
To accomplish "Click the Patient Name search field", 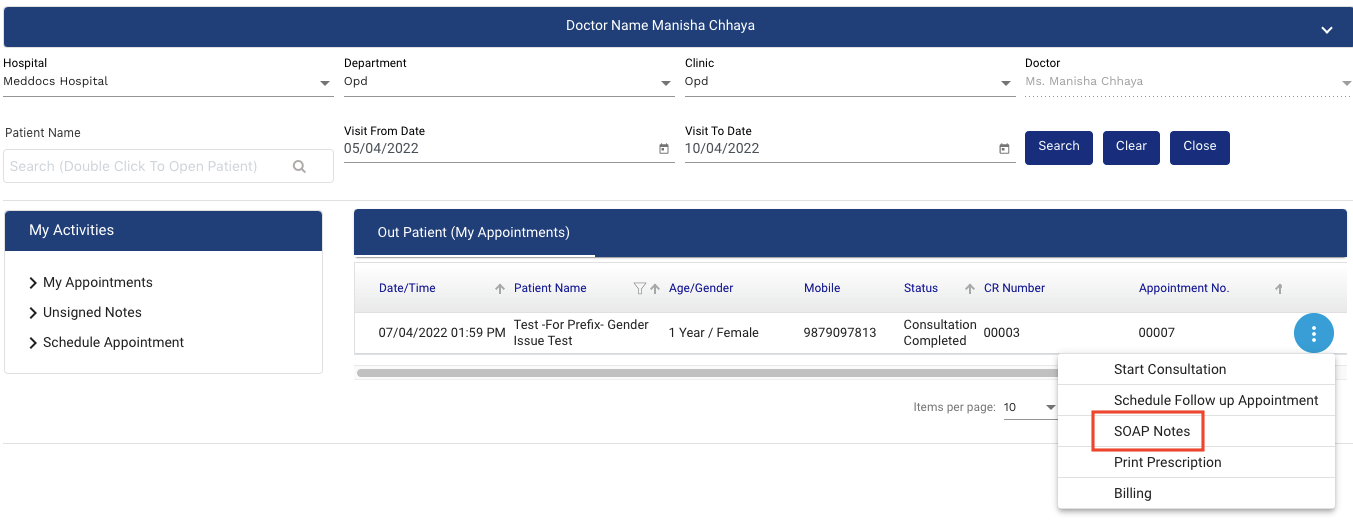I will click(x=168, y=166).
